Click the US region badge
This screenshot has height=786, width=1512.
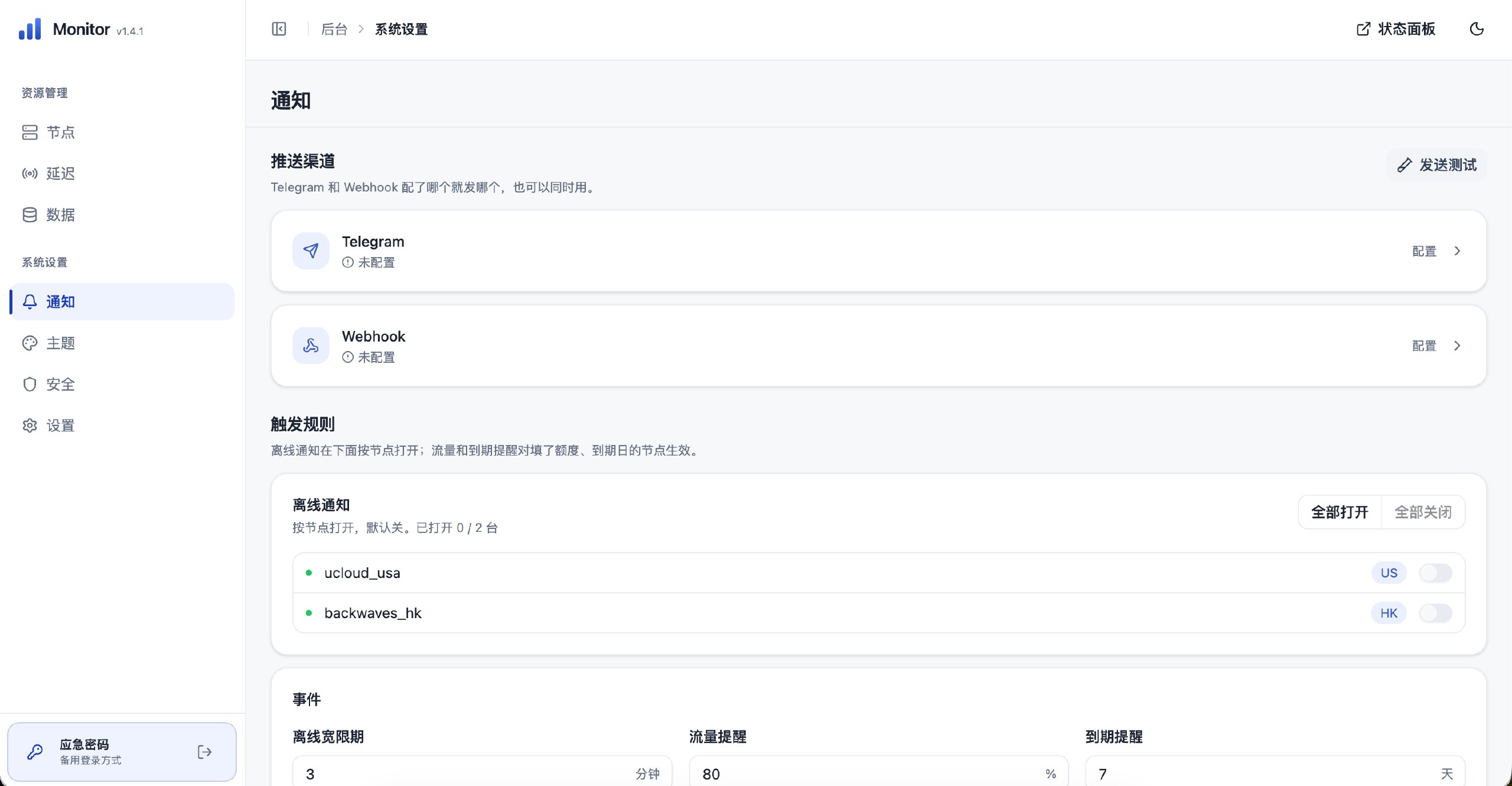coord(1389,573)
